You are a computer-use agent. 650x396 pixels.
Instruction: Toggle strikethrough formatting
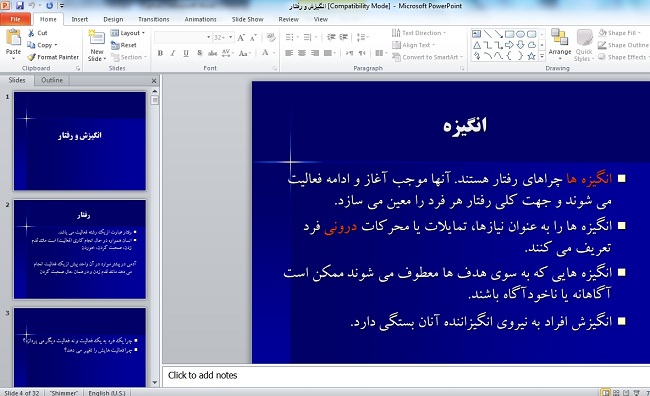pos(213,53)
